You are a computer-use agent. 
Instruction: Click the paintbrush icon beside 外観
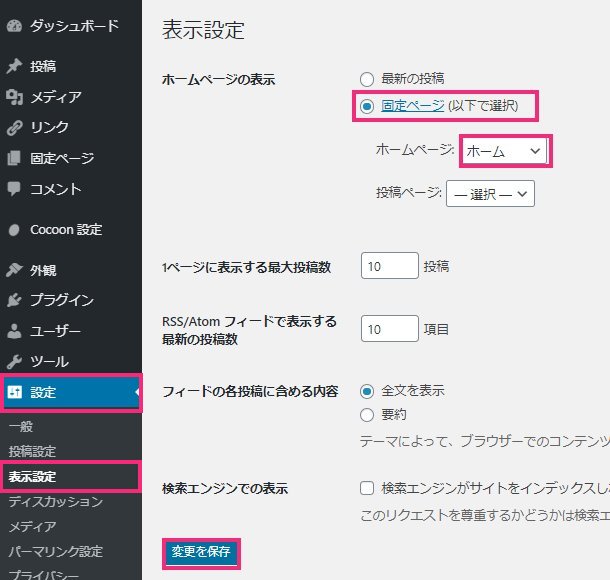pos(14,270)
